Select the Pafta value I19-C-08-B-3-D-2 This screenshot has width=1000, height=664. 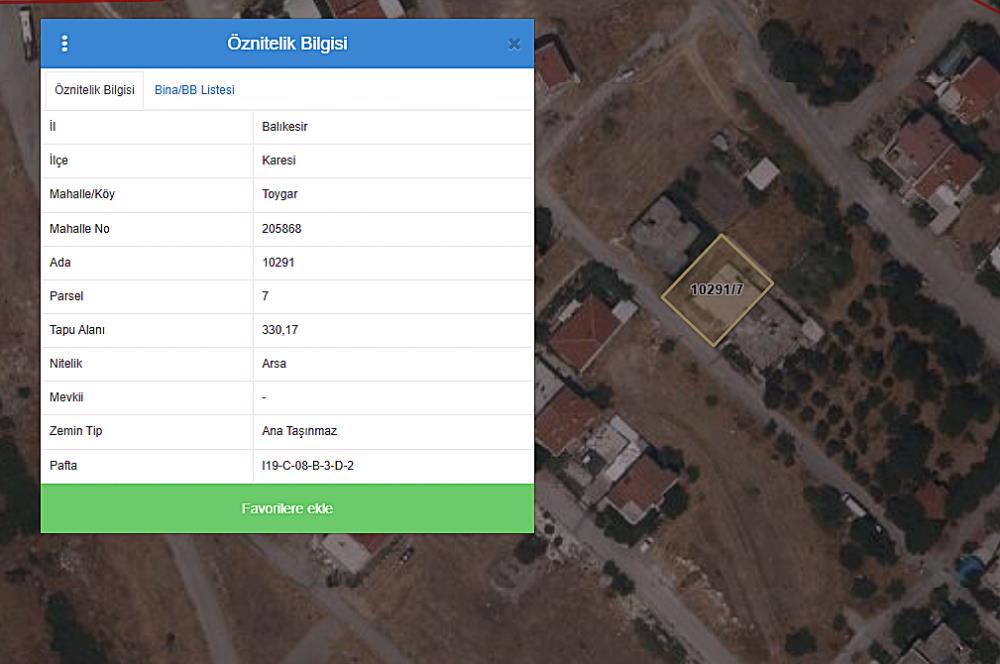pos(307,466)
